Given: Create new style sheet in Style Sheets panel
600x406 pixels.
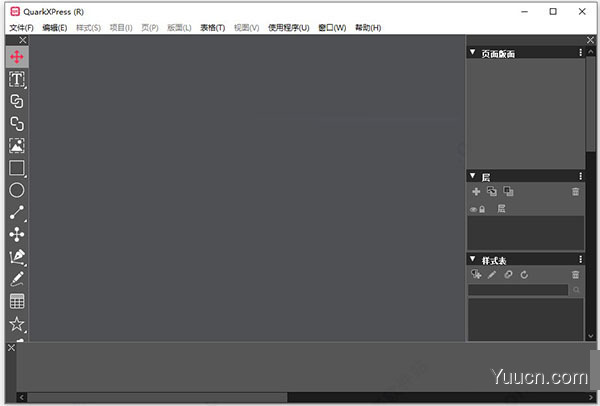Looking at the screenshot, I should coord(476,274).
